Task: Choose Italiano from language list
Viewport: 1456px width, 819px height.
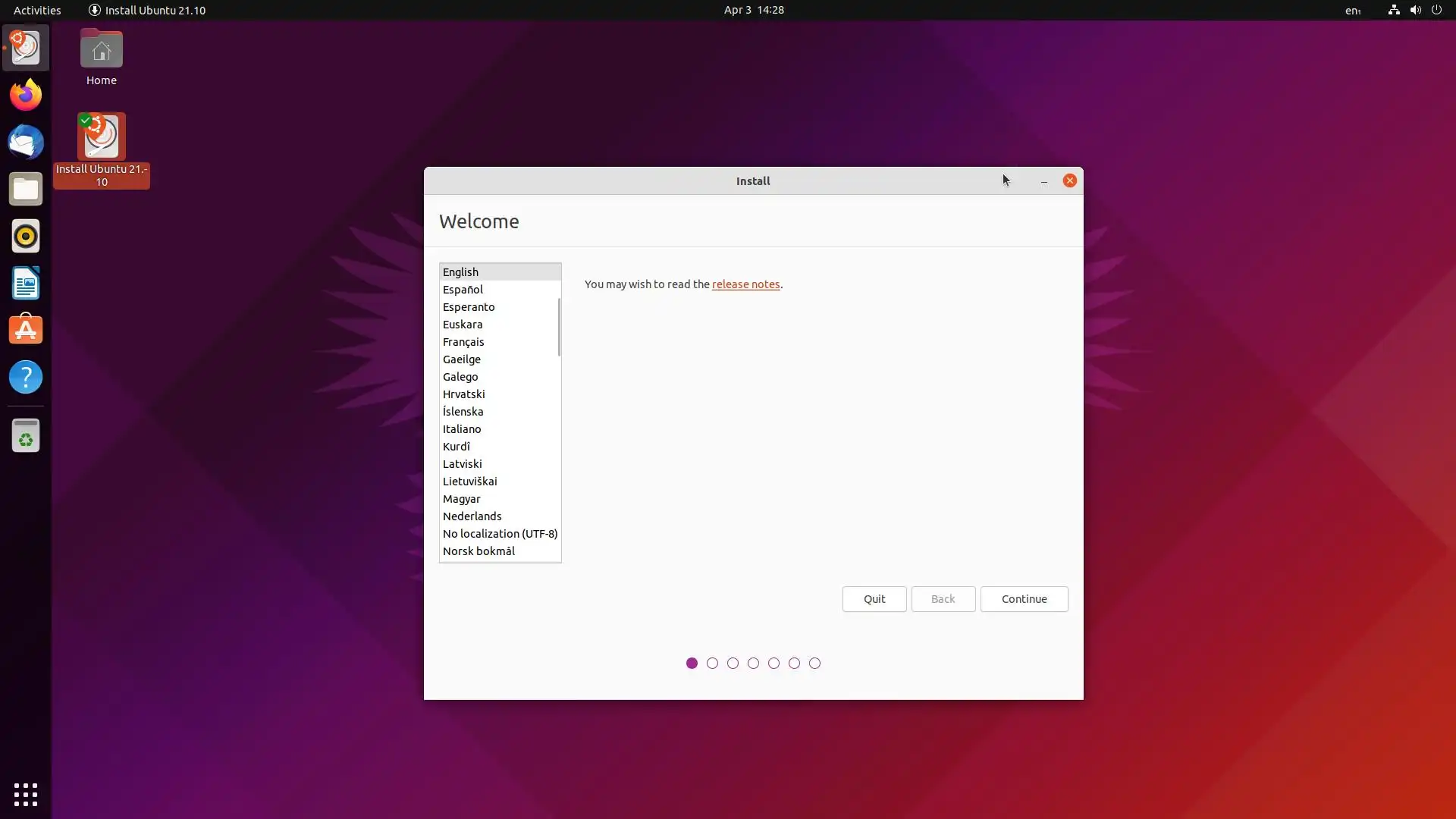Action: pos(462,429)
